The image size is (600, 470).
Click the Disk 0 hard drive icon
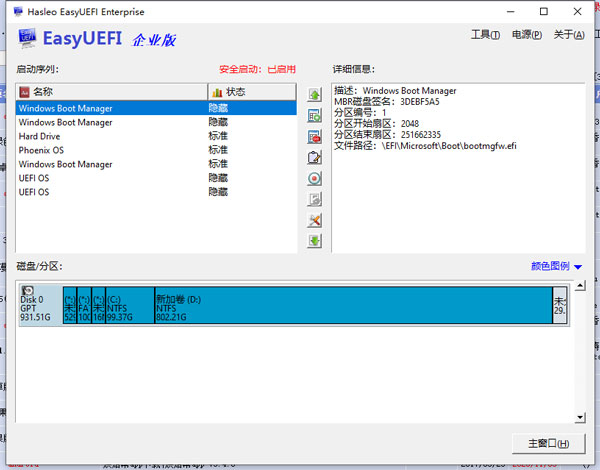[x=27, y=290]
